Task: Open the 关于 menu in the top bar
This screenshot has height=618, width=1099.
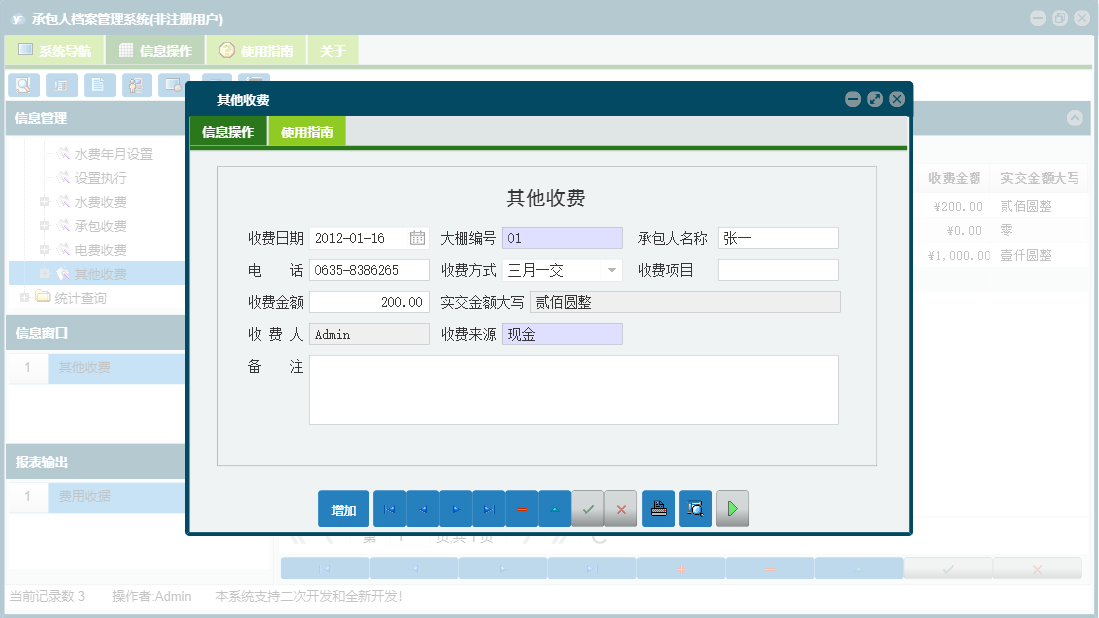Action: (333, 48)
